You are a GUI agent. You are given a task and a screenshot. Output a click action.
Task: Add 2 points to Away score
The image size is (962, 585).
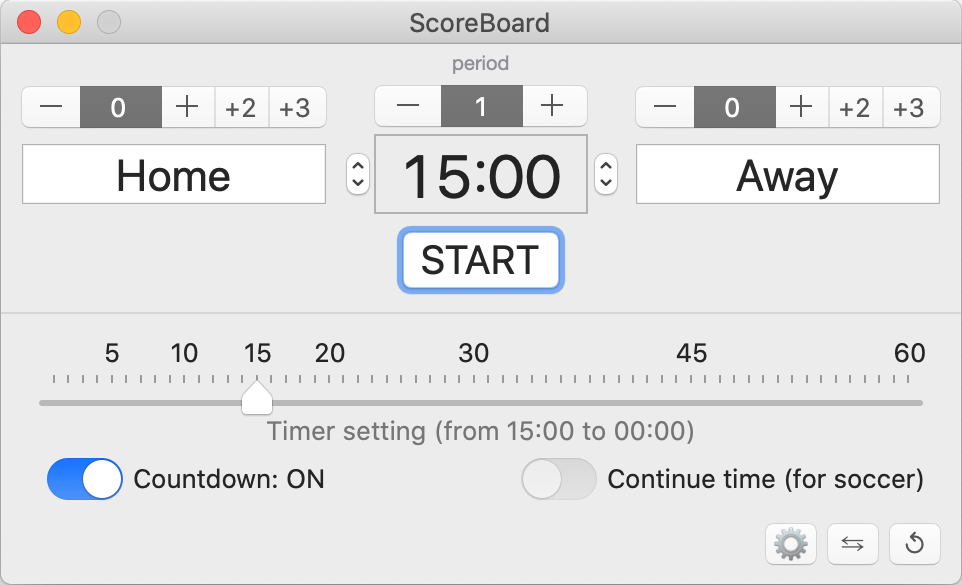855,107
